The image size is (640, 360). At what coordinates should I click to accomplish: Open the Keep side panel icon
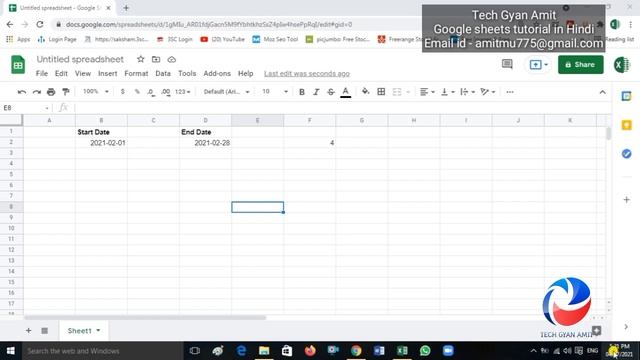[x=627, y=125]
